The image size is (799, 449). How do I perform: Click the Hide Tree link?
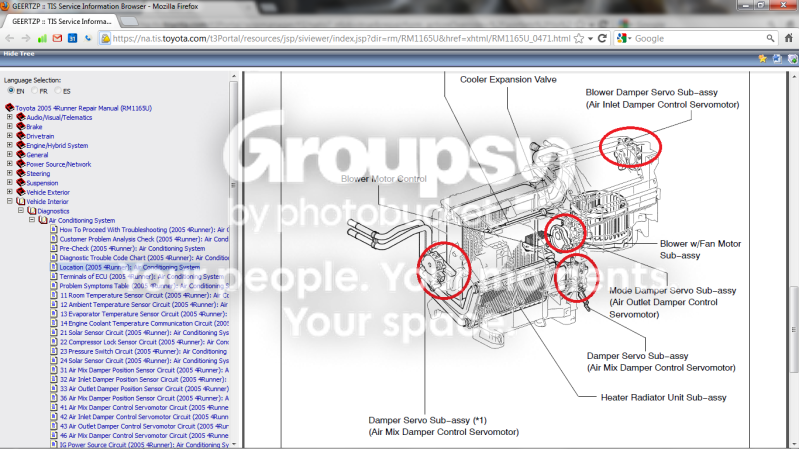click(x=19, y=54)
